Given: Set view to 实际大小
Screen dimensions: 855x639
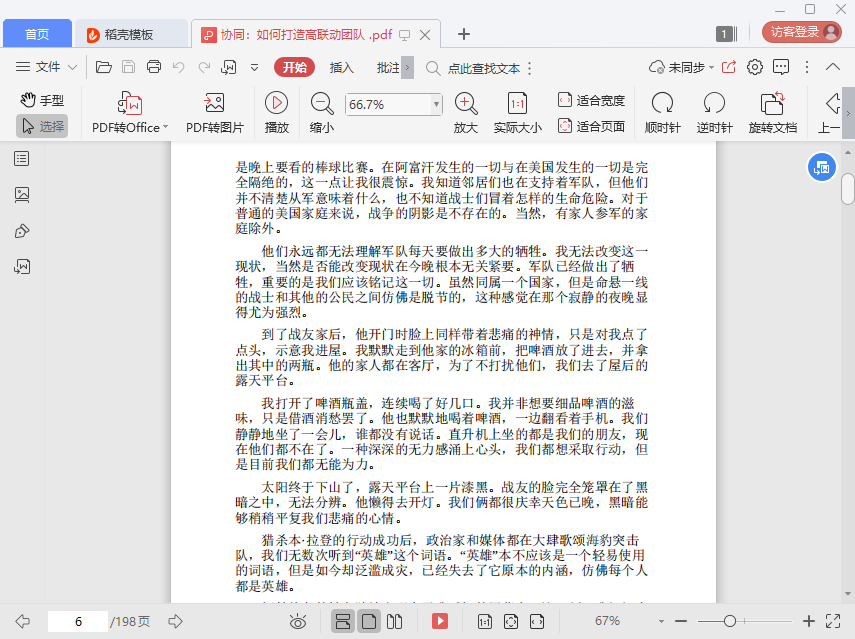Looking at the screenshot, I should (x=517, y=112).
